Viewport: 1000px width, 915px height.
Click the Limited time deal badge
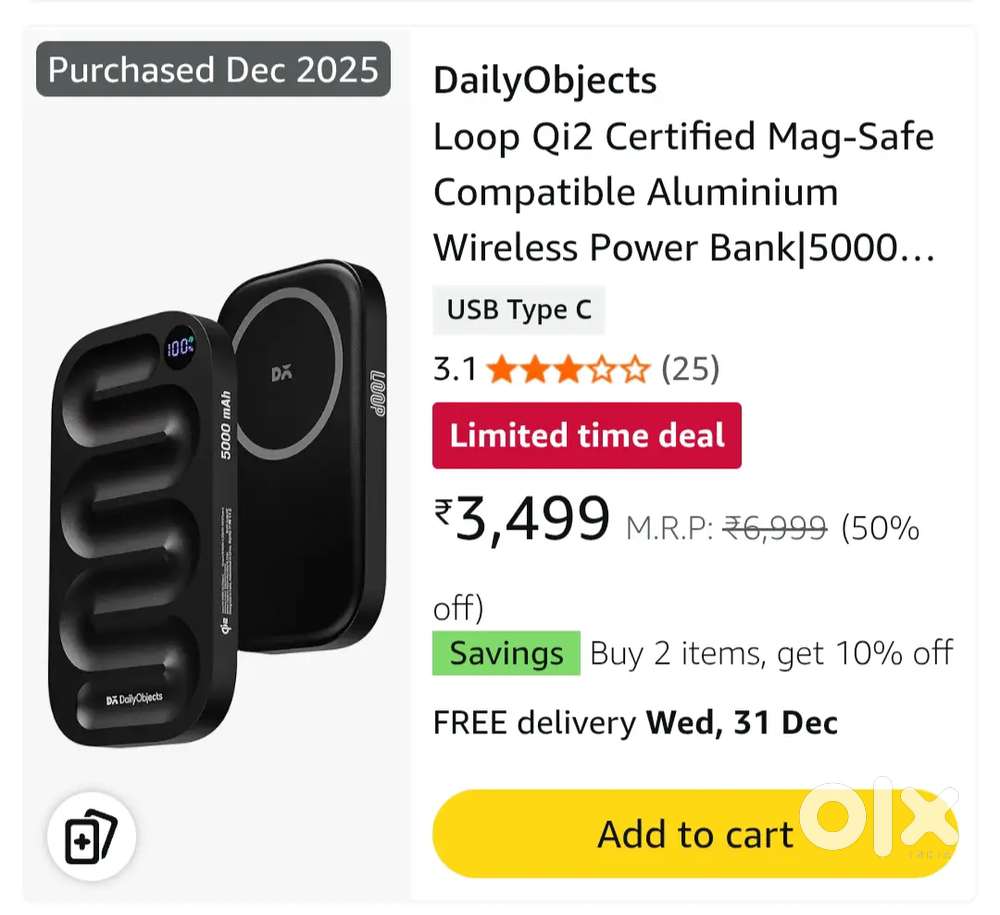587,436
